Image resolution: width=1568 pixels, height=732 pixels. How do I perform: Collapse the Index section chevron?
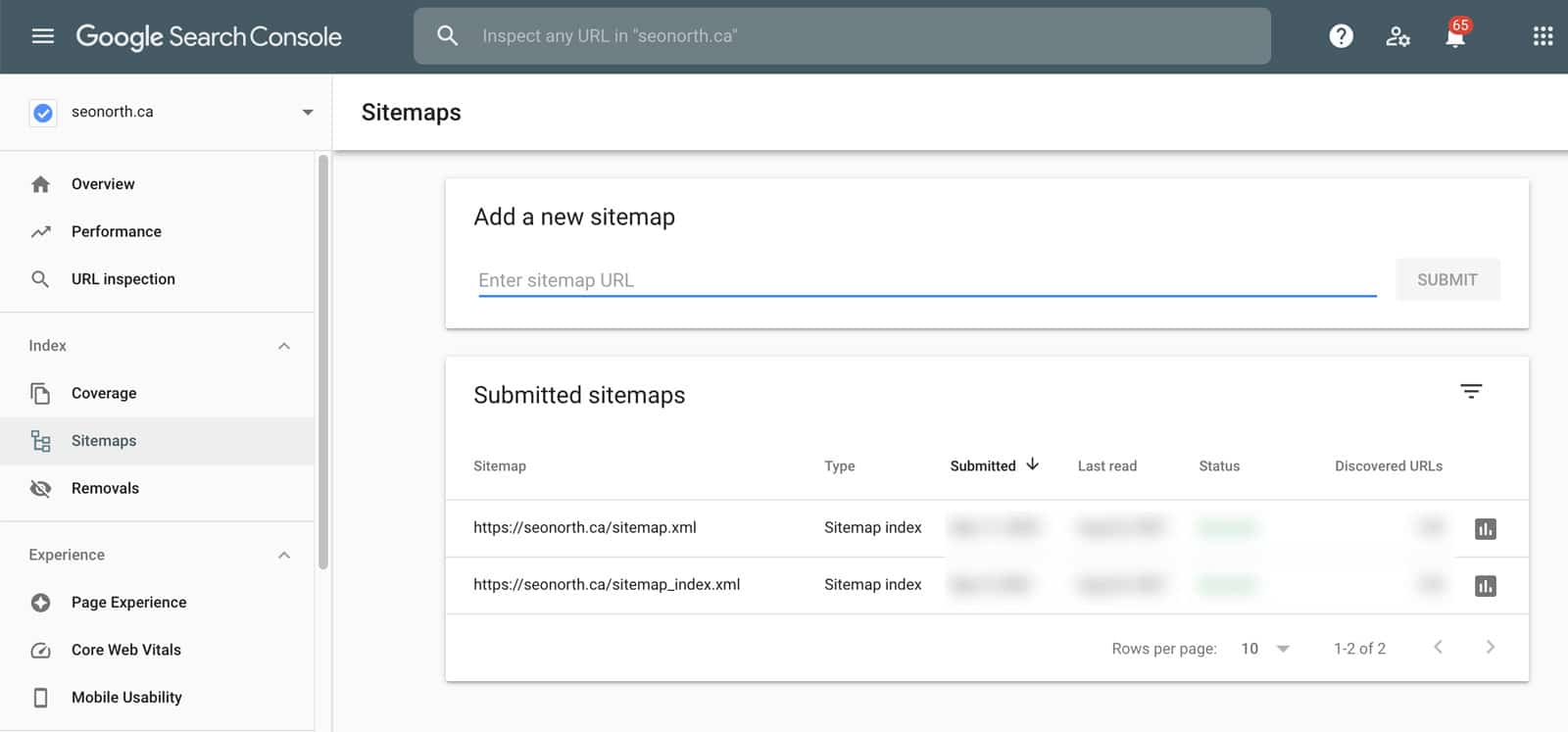pos(284,346)
